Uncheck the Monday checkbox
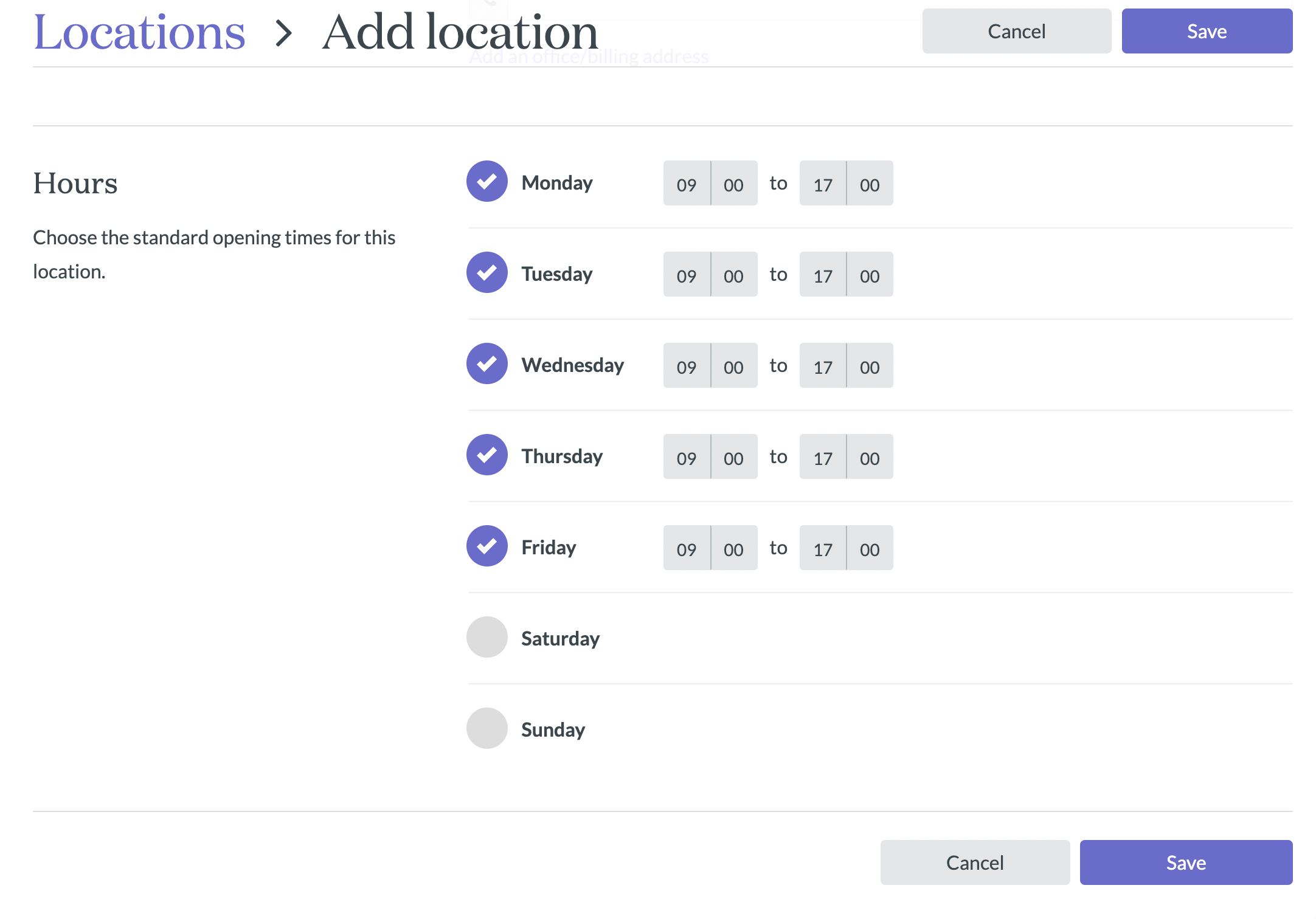1316x919 pixels. tap(487, 182)
